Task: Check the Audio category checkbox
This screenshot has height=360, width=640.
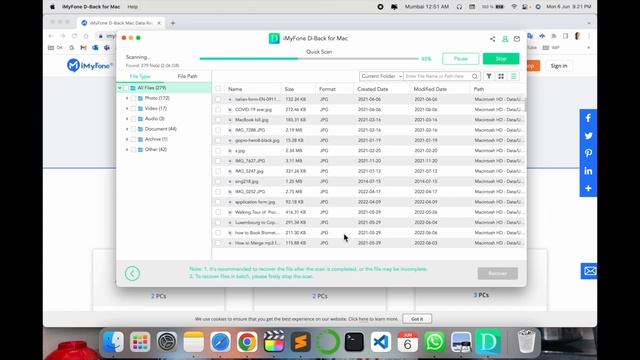Action: click(x=133, y=119)
